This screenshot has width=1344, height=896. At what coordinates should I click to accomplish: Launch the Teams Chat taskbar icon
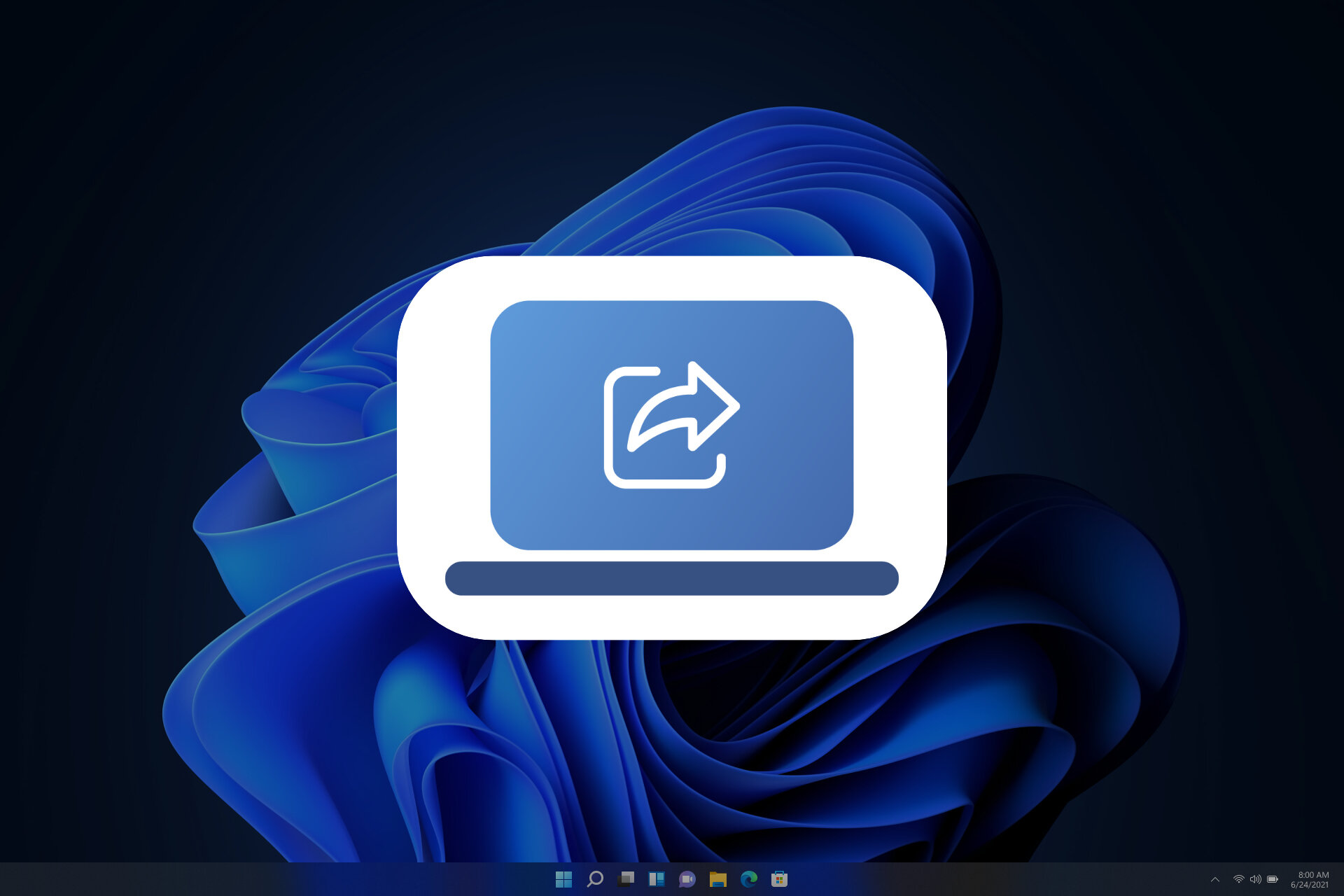click(x=687, y=879)
